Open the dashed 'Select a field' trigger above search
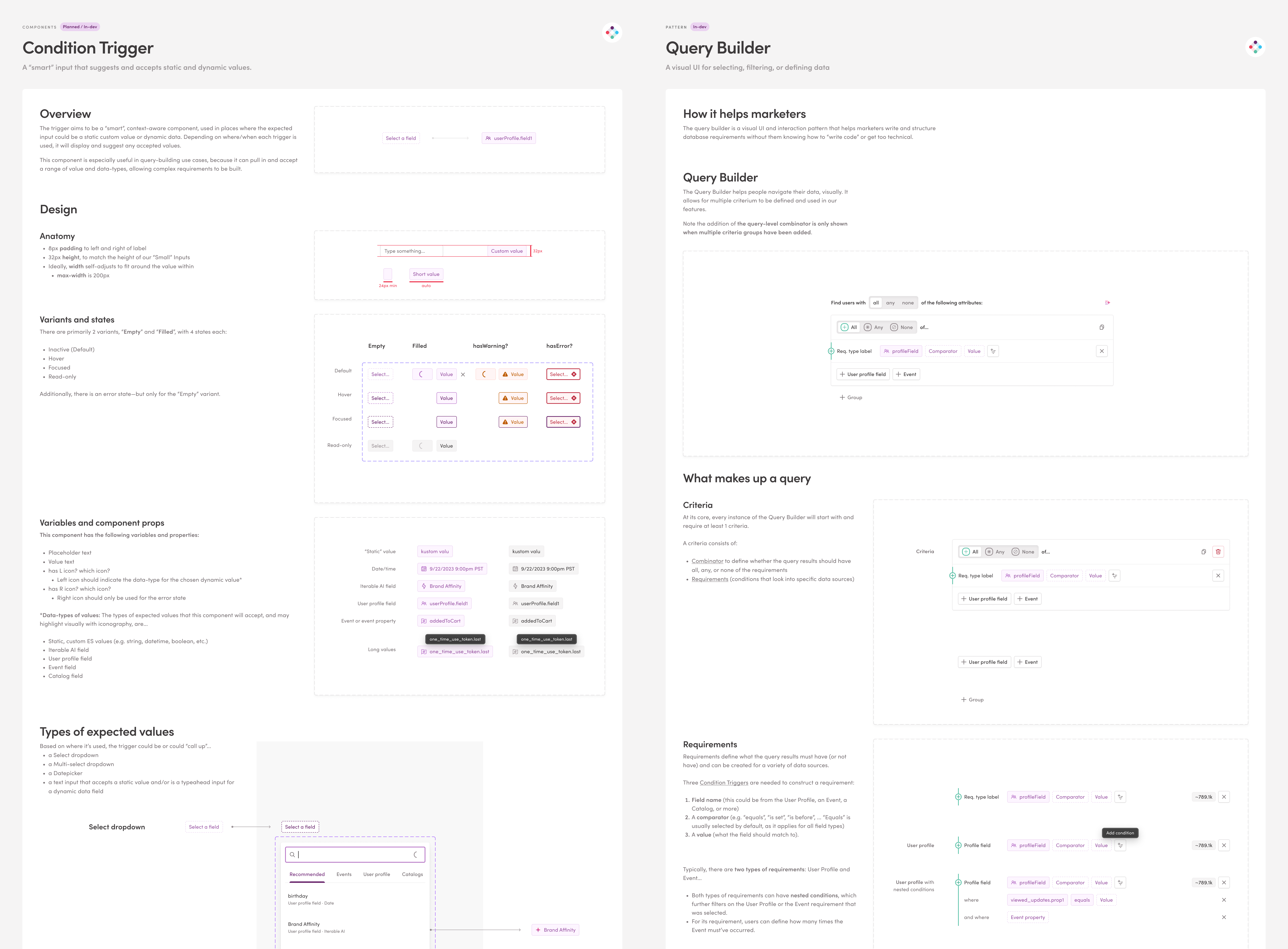The width and height of the screenshot is (1288, 949). 300,827
